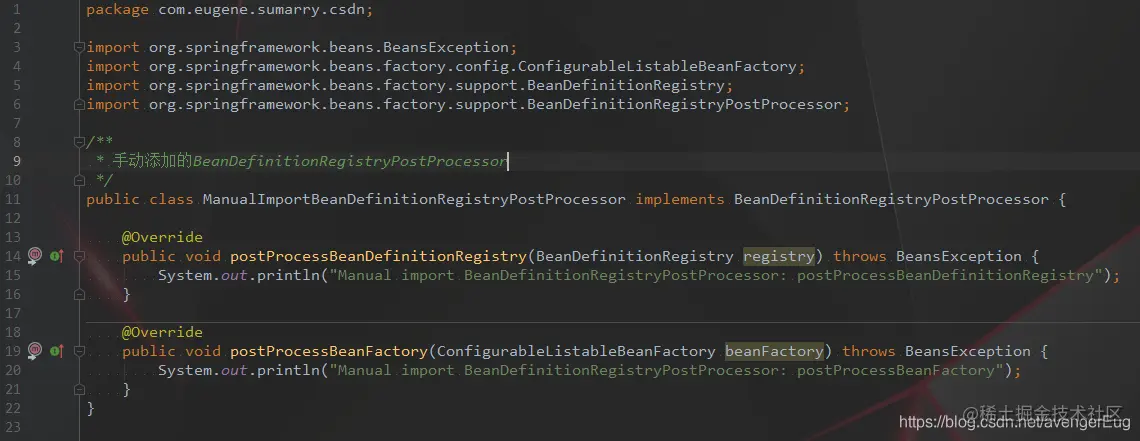The image size is (1140, 441).
Task: Collapse the postProcessBeanFactory method at line 19
Action: [79, 351]
